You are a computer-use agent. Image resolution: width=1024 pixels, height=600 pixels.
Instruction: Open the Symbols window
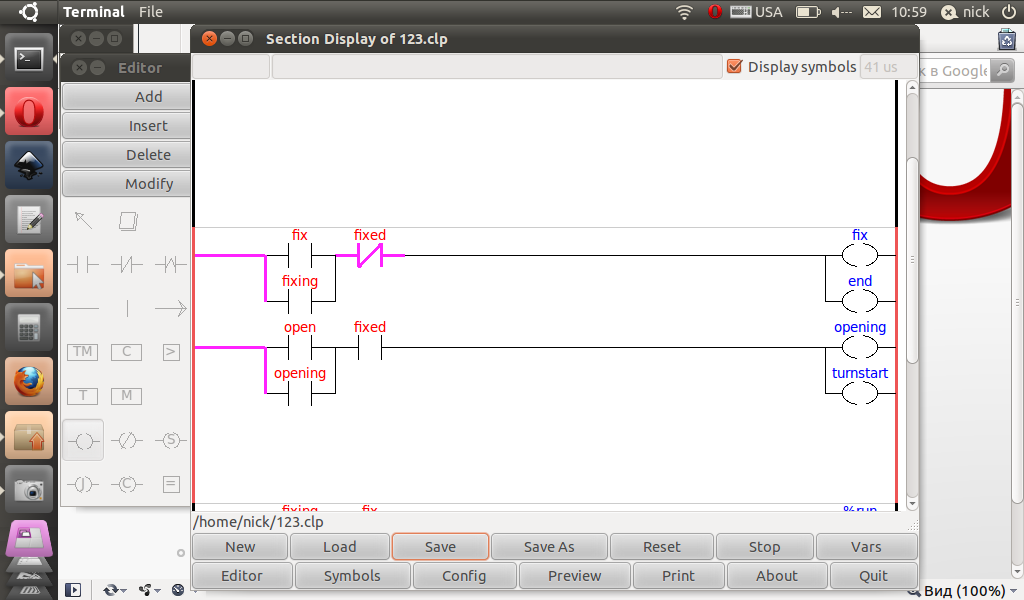[352, 576]
